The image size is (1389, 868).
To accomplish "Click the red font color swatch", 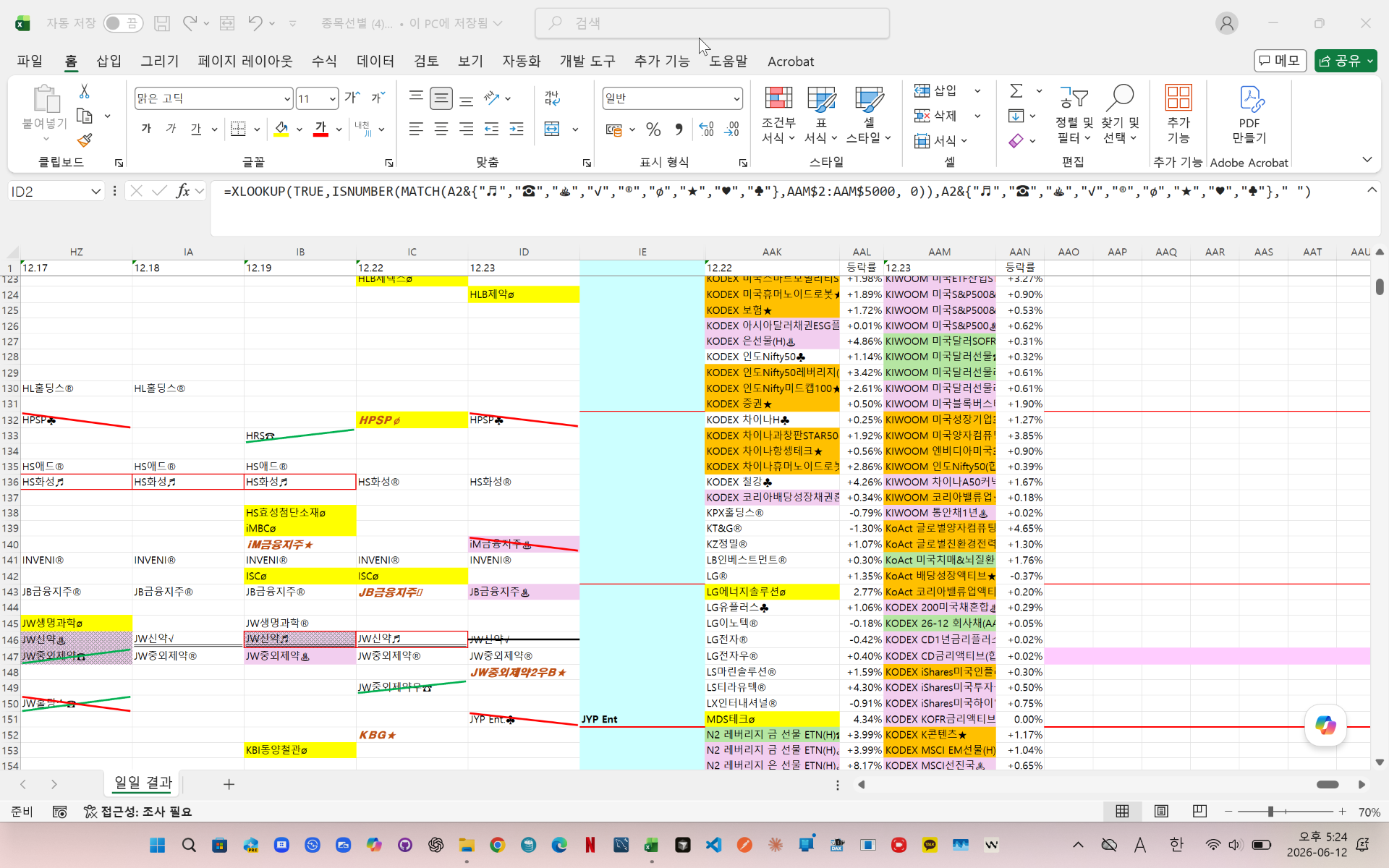I will click(x=320, y=129).
